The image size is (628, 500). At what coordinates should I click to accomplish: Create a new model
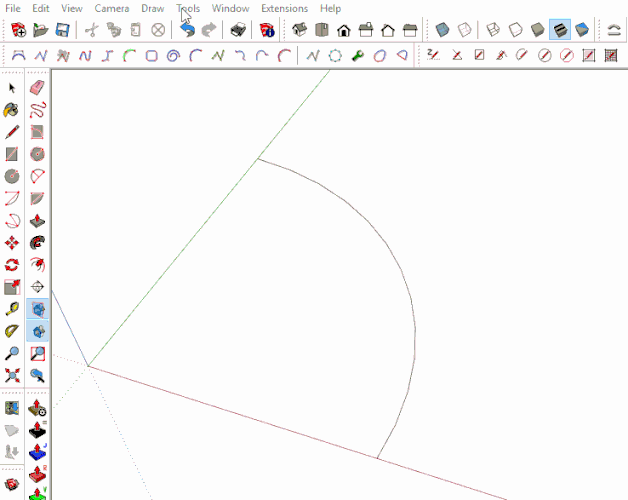pos(18,30)
